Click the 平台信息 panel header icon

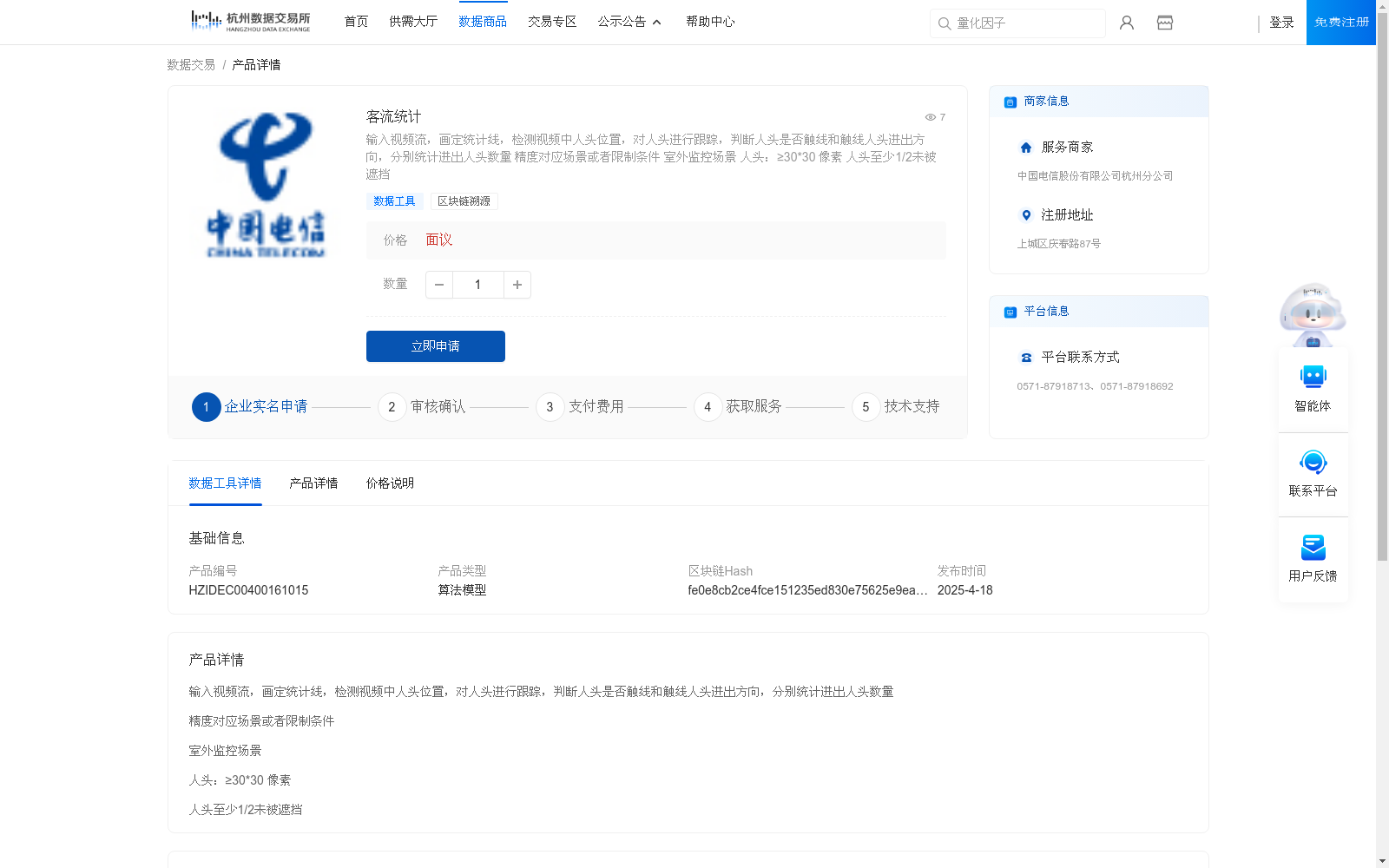(x=1010, y=312)
